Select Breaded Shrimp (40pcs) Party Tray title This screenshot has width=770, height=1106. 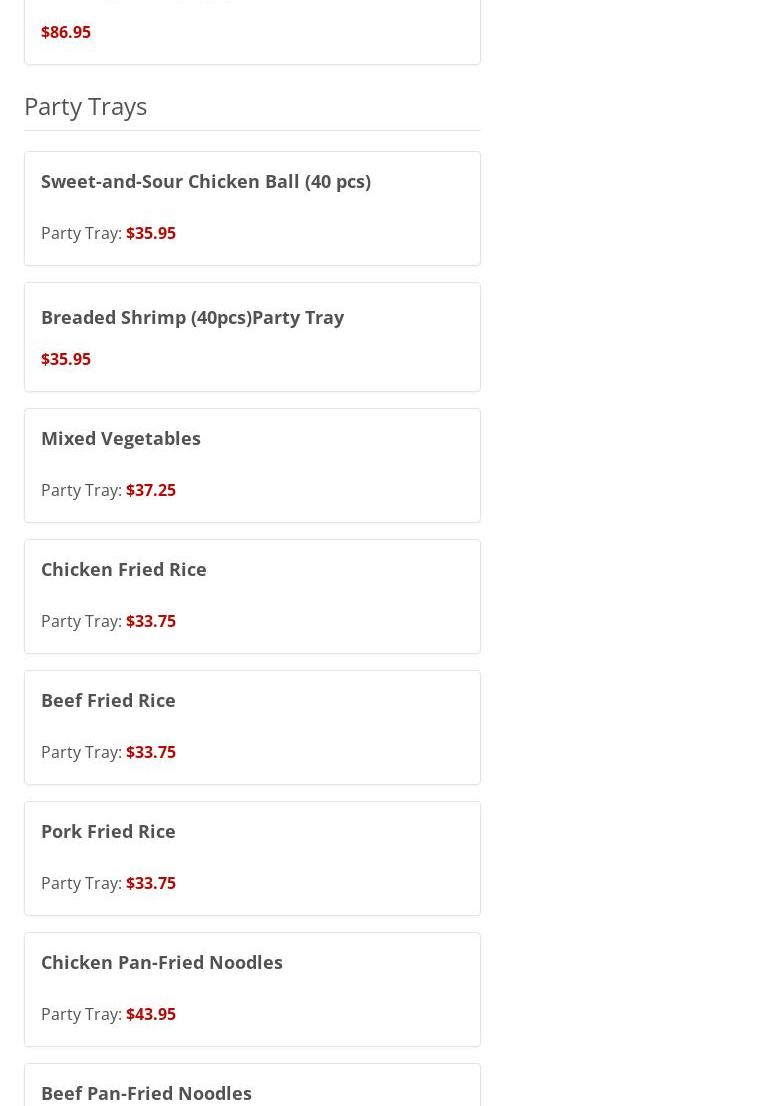tap(192, 317)
